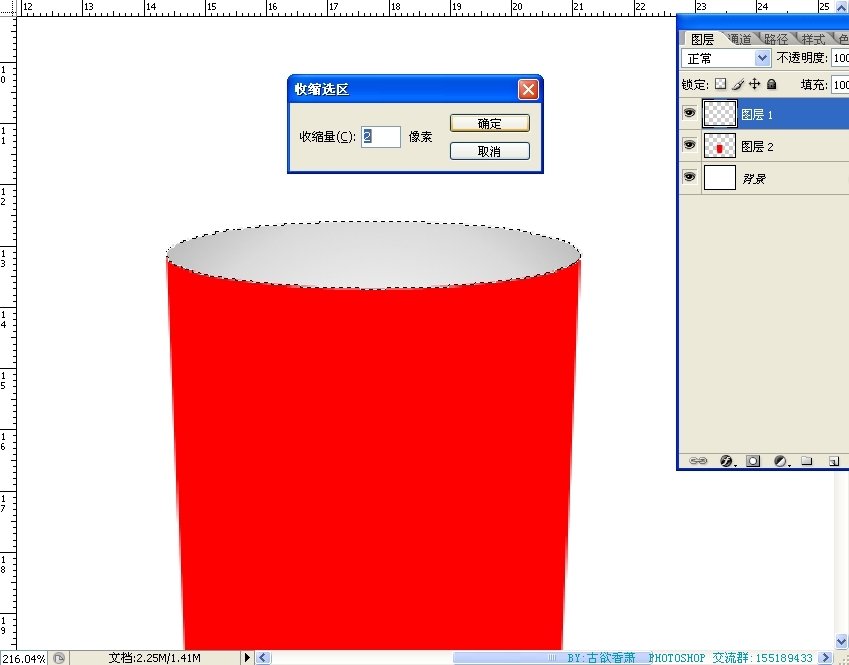Switch to the 样式 tab

coord(812,39)
